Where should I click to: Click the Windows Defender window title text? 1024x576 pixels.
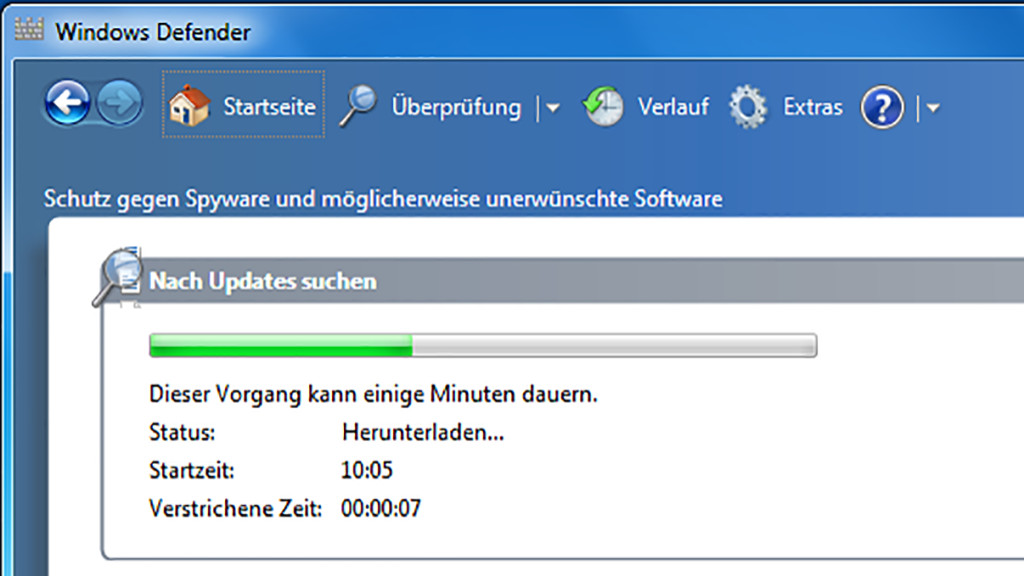(153, 31)
